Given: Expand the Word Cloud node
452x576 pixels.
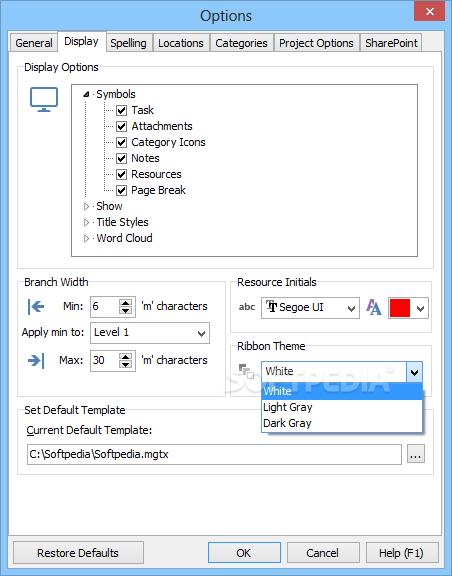Looking at the screenshot, I should pyautogui.click(x=86, y=238).
